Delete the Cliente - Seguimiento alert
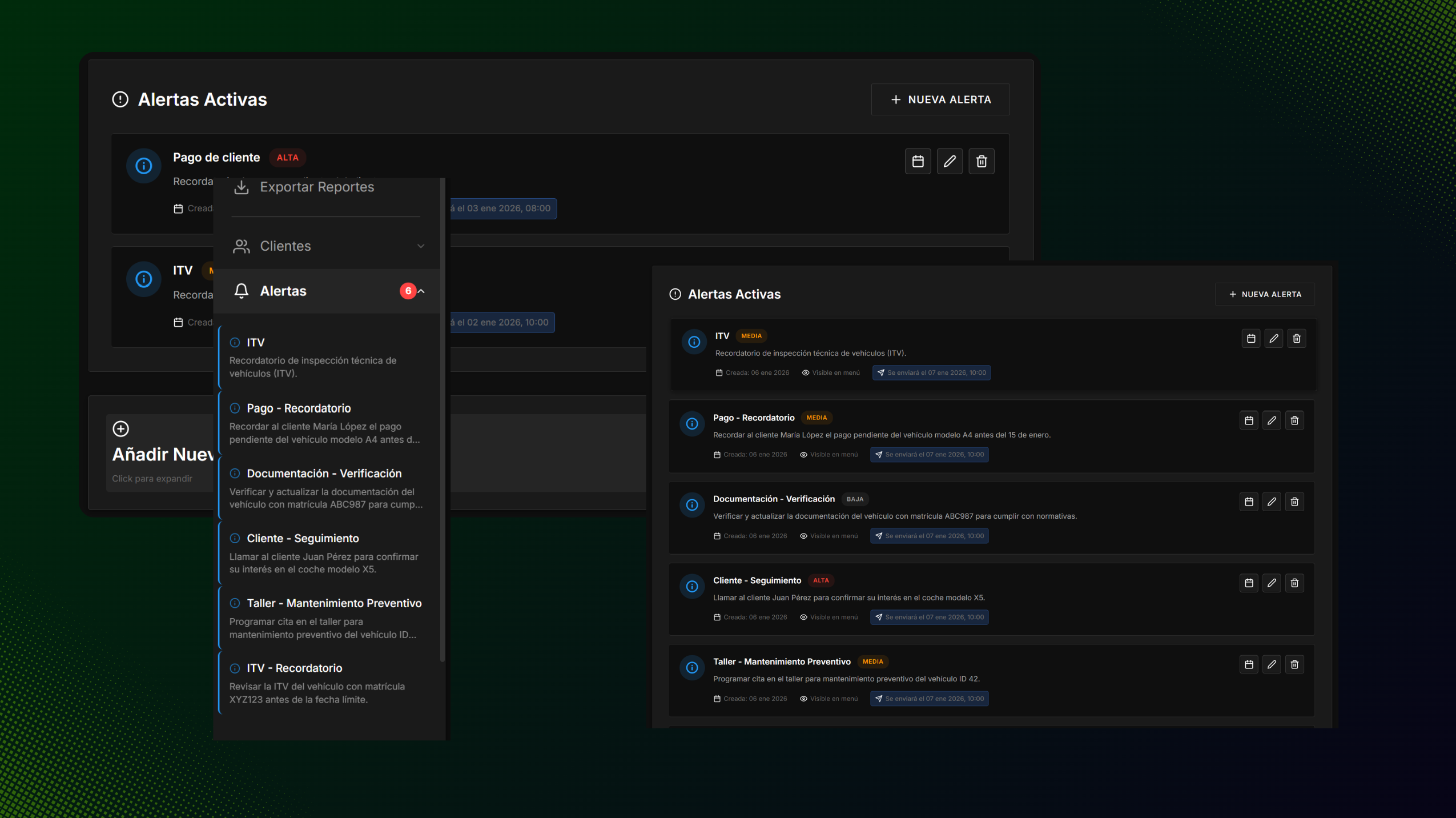Image resolution: width=1456 pixels, height=818 pixels. (x=1294, y=583)
